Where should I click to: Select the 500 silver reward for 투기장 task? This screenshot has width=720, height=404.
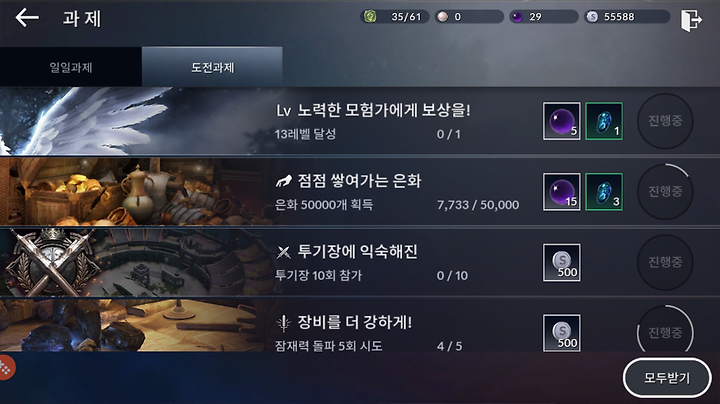coord(562,263)
